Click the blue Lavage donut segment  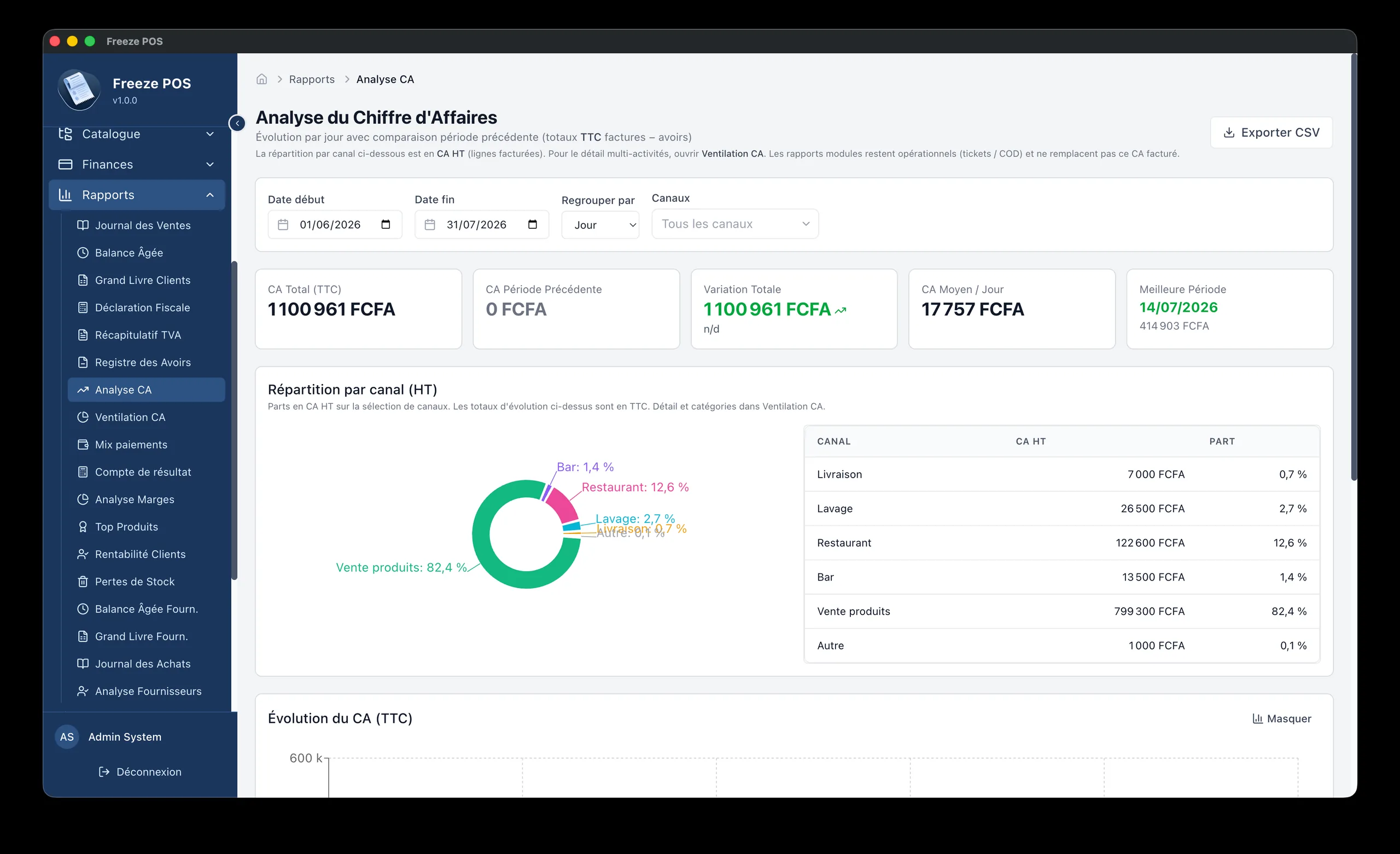coord(571,526)
